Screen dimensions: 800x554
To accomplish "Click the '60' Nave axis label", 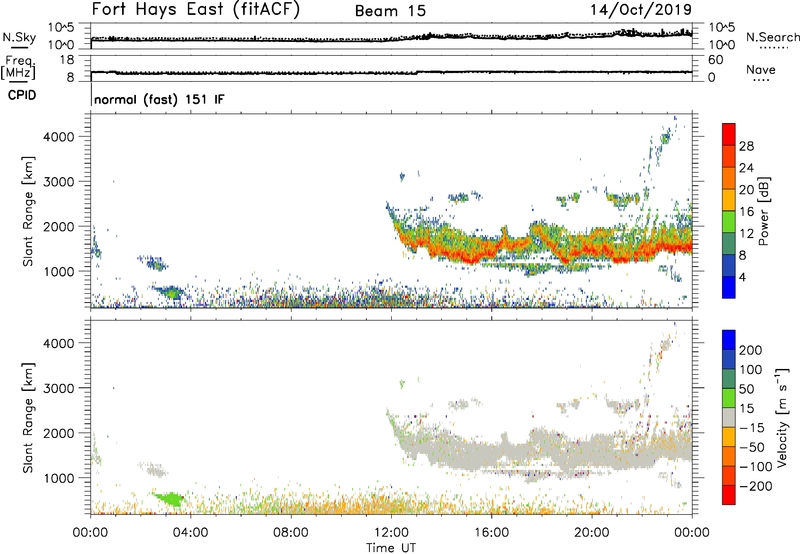I will (715, 60).
